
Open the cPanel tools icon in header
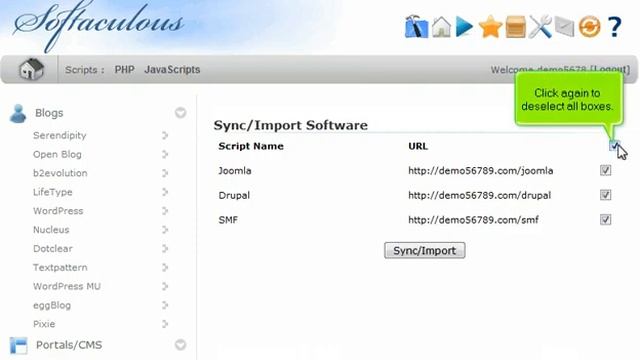(x=416, y=27)
